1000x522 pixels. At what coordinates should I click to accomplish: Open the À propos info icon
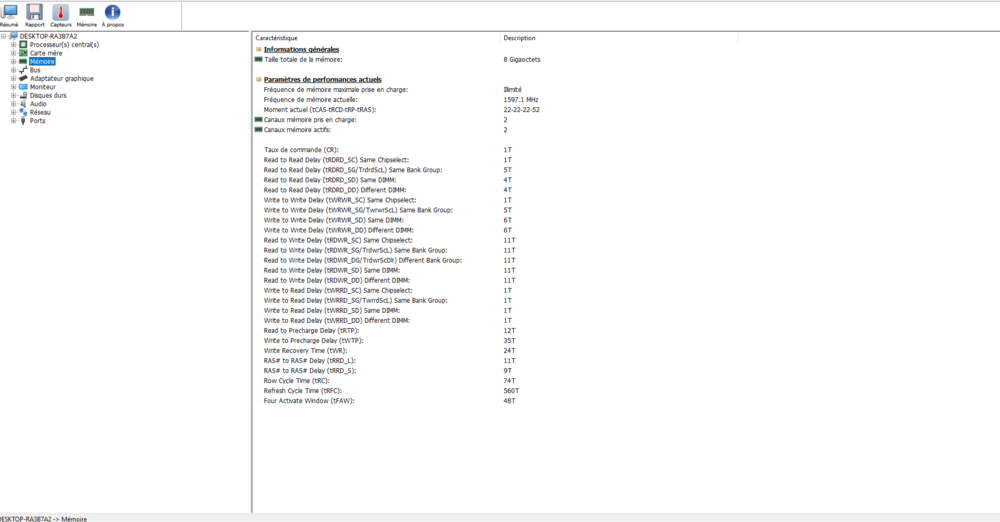click(x=113, y=13)
